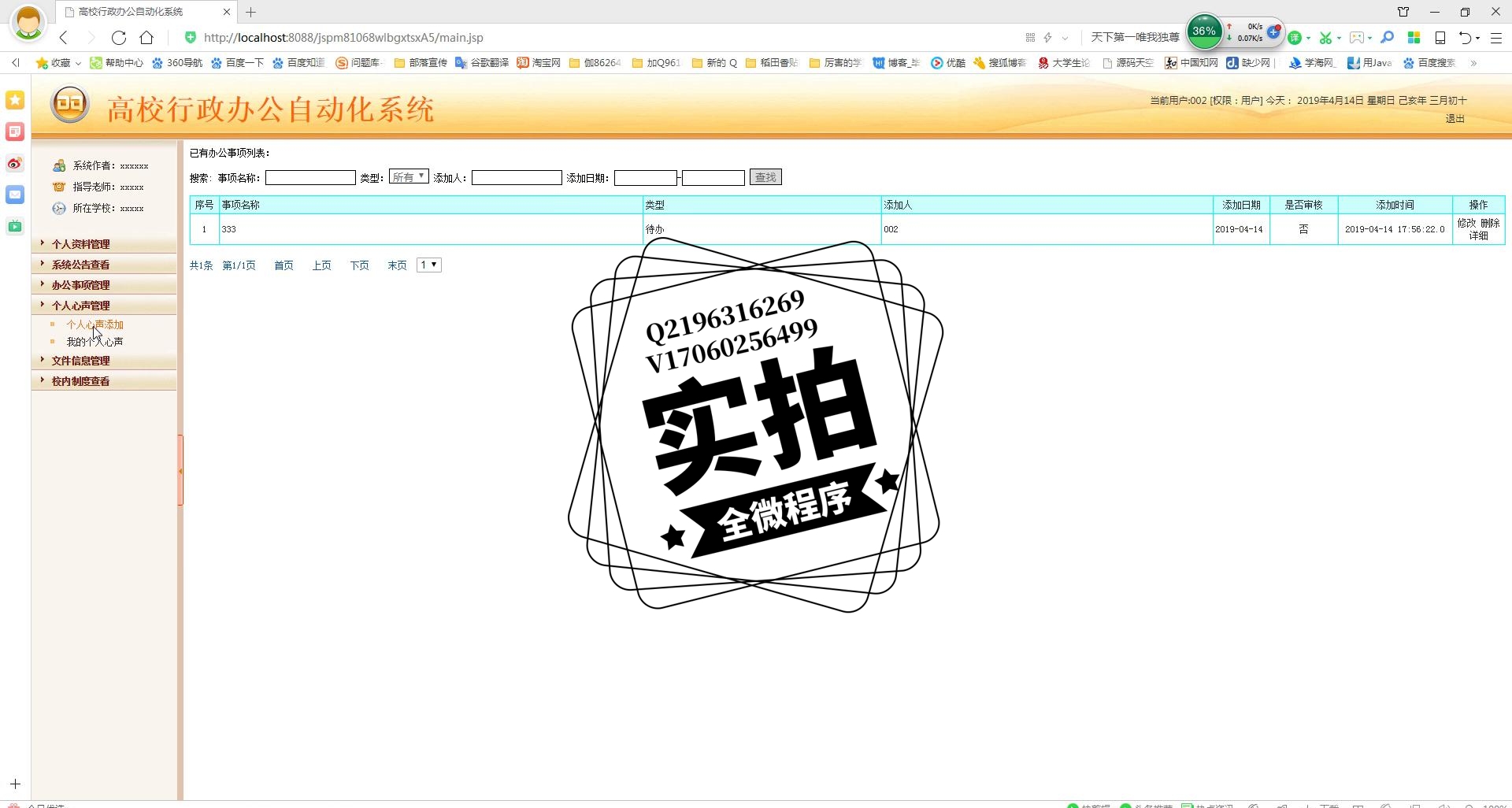Open the favorites star sidebar icon
This screenshot has width=1512, height=808.
point(15,100)
